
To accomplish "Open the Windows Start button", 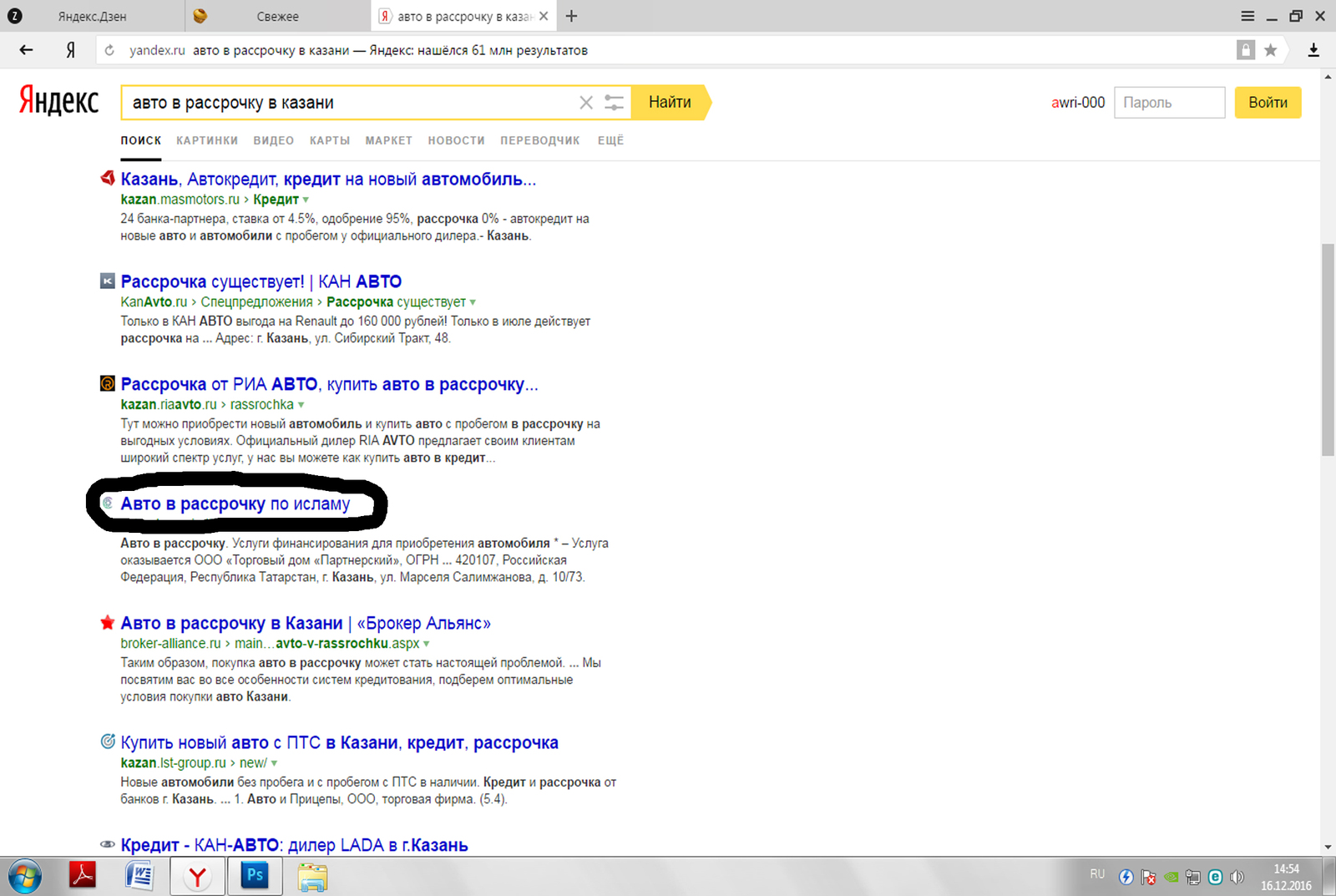I will click(x=24, y=877).
